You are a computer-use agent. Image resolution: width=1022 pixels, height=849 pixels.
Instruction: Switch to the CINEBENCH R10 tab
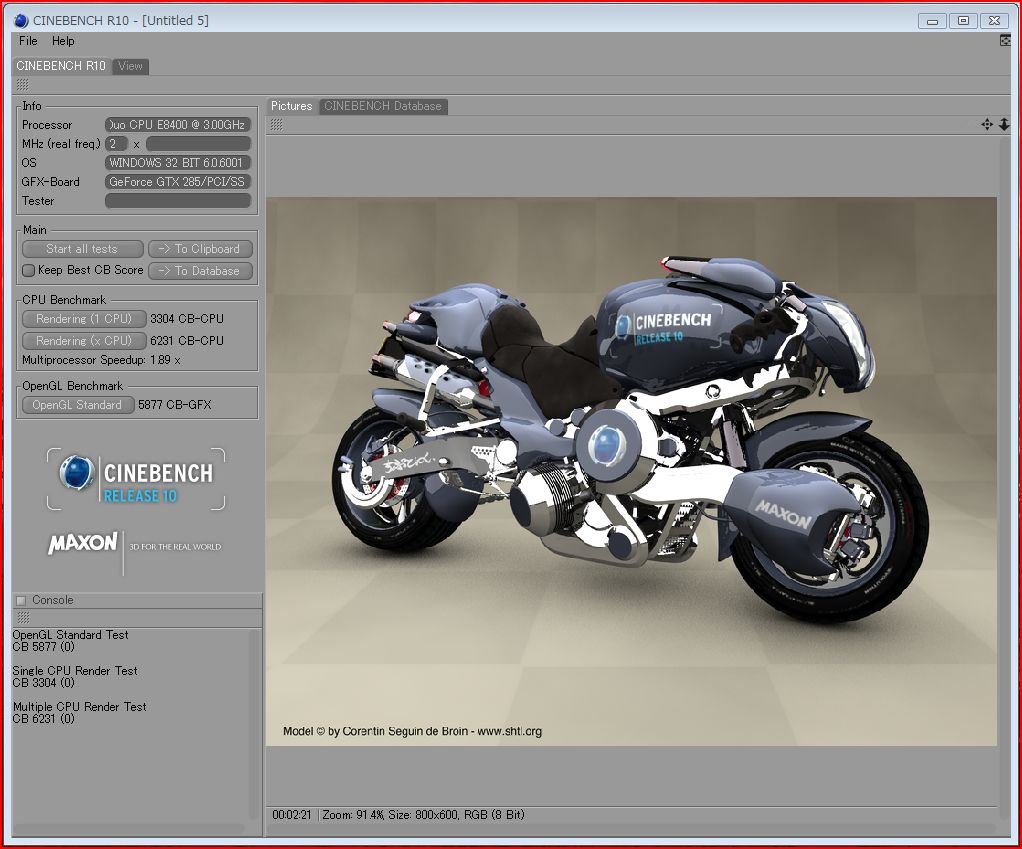[61, 66]
